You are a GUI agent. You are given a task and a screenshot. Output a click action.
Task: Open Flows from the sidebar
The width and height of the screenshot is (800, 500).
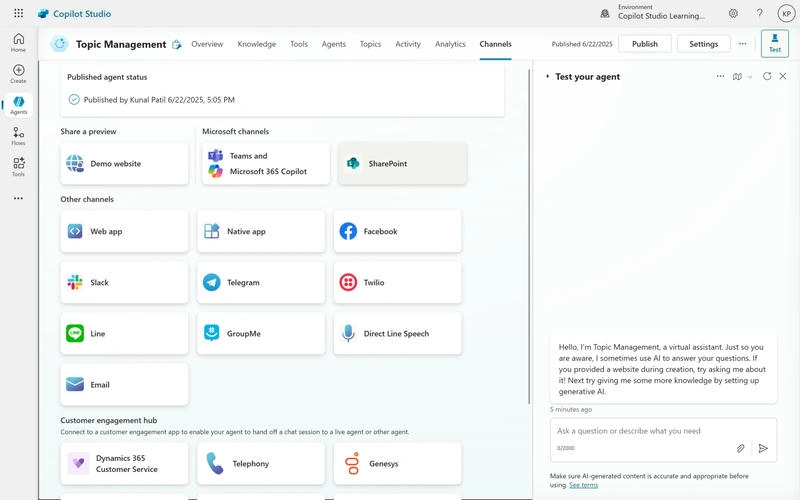click(x=18, y=136)
